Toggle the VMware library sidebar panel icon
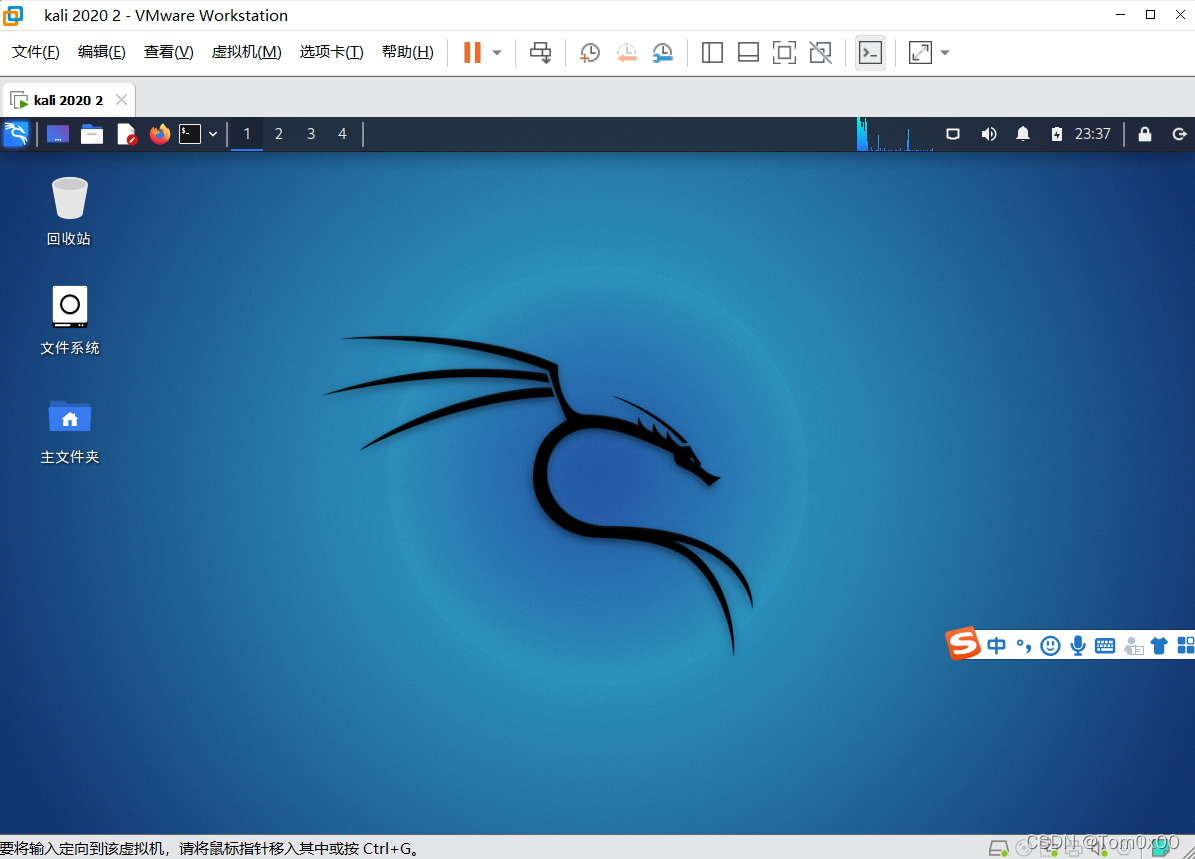The image size is (1195, 859). click(712, 53)
